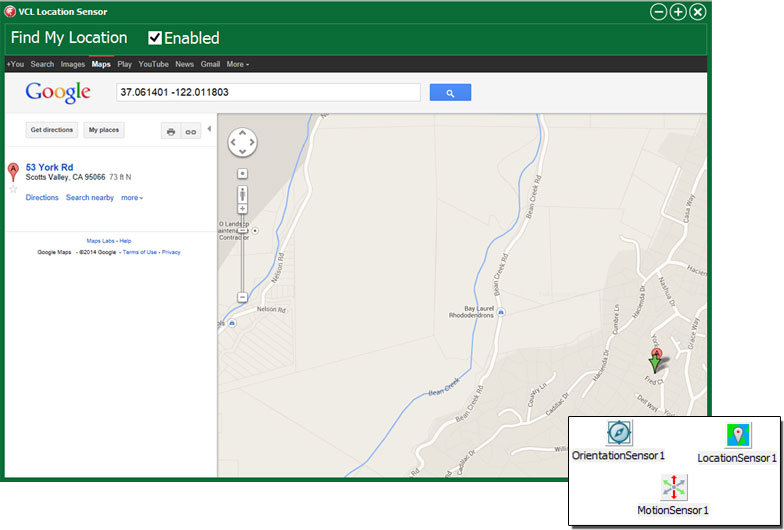
Task: Open YouTube in the Google bar
Action: tap(154, 64)
